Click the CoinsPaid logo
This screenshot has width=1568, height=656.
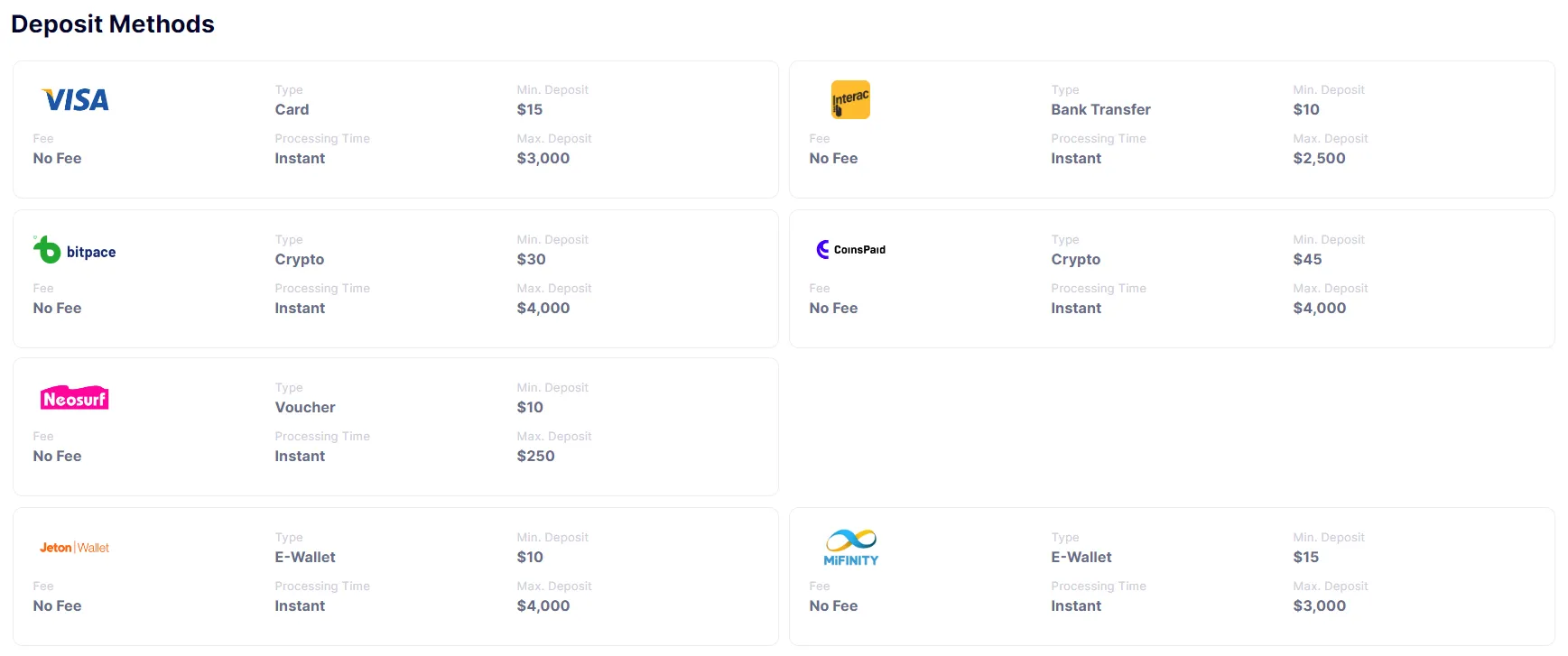850,249
